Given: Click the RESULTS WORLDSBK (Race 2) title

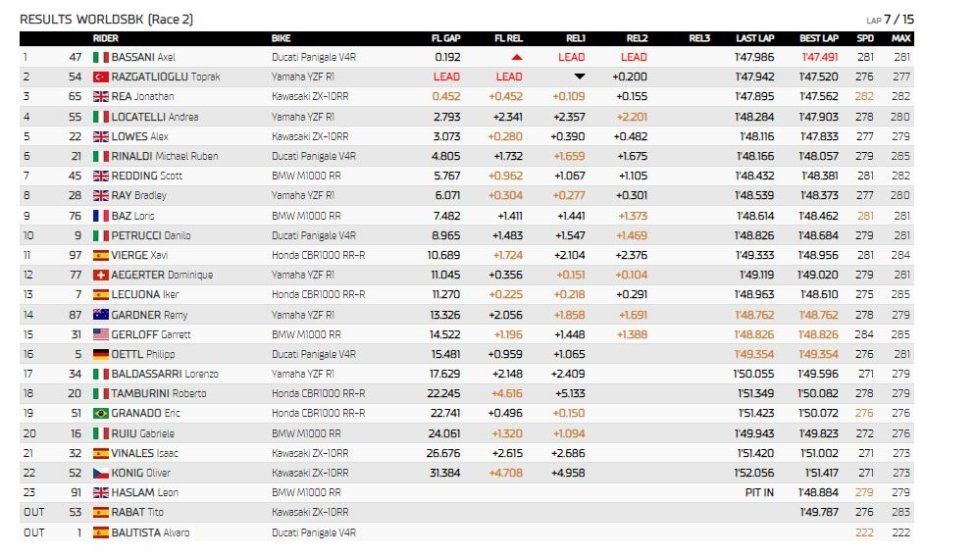Looking at the screenshot, I should pos(106,19).
